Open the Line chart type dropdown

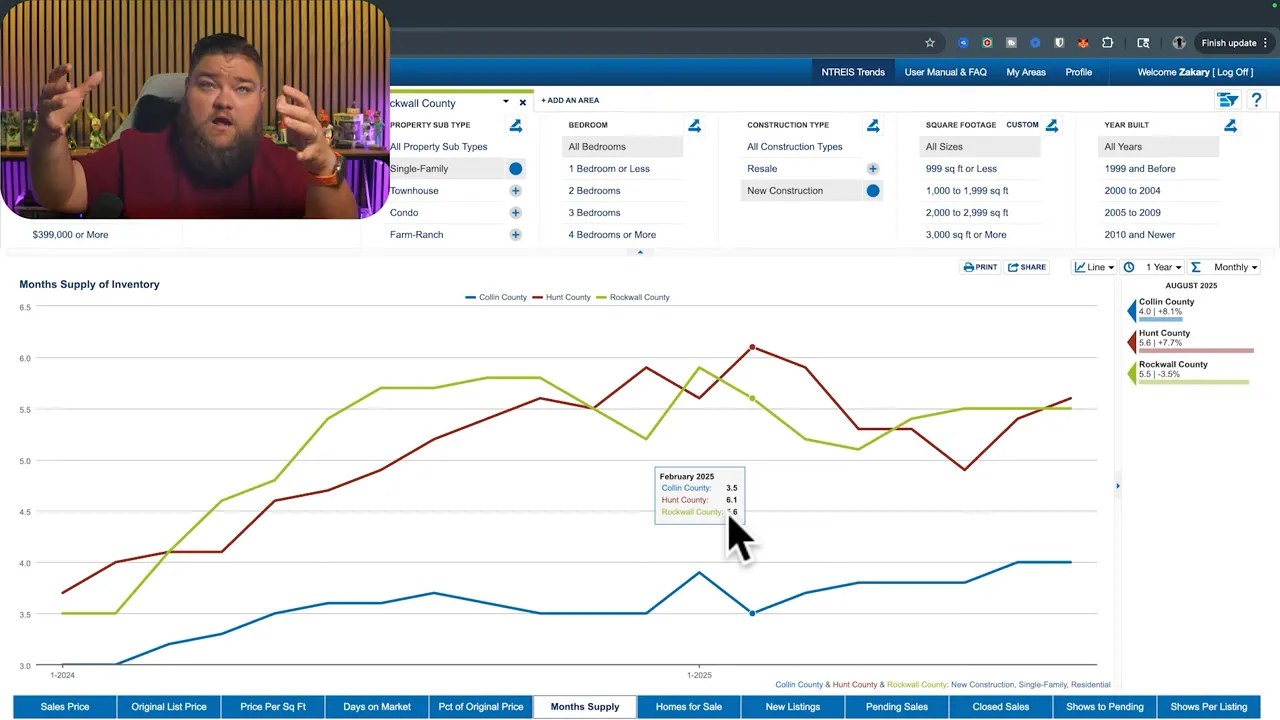click(1094, 267)
